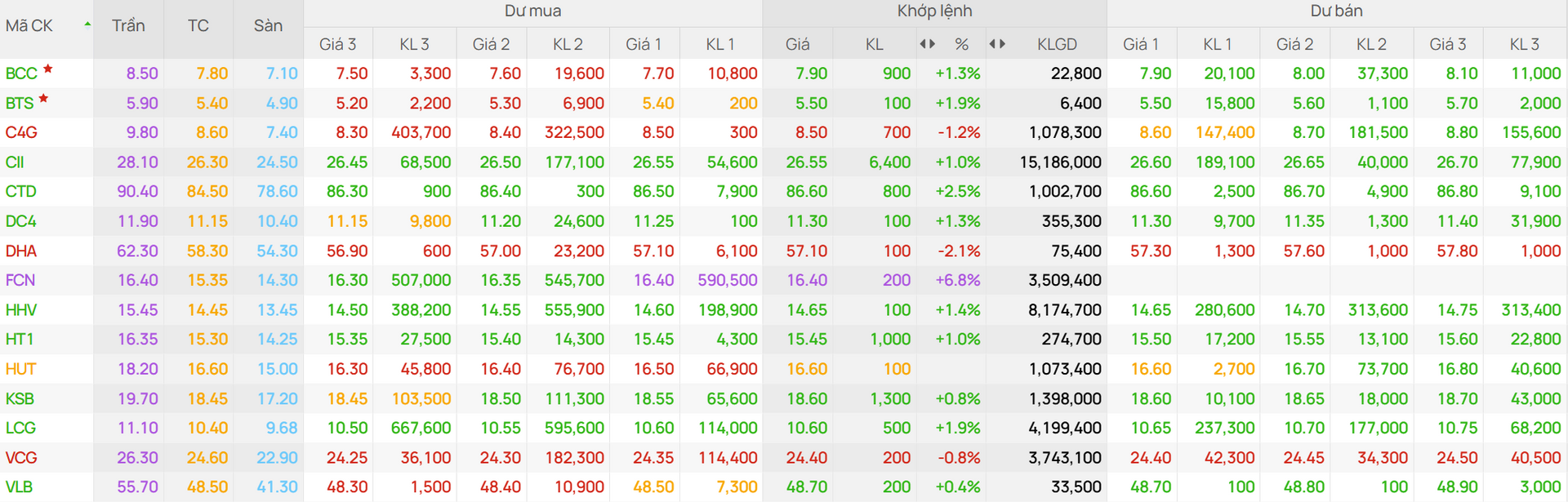Open the KSB stock symbol
The height and width of the screenshot is (502, 1568).
tap(20, 399)
